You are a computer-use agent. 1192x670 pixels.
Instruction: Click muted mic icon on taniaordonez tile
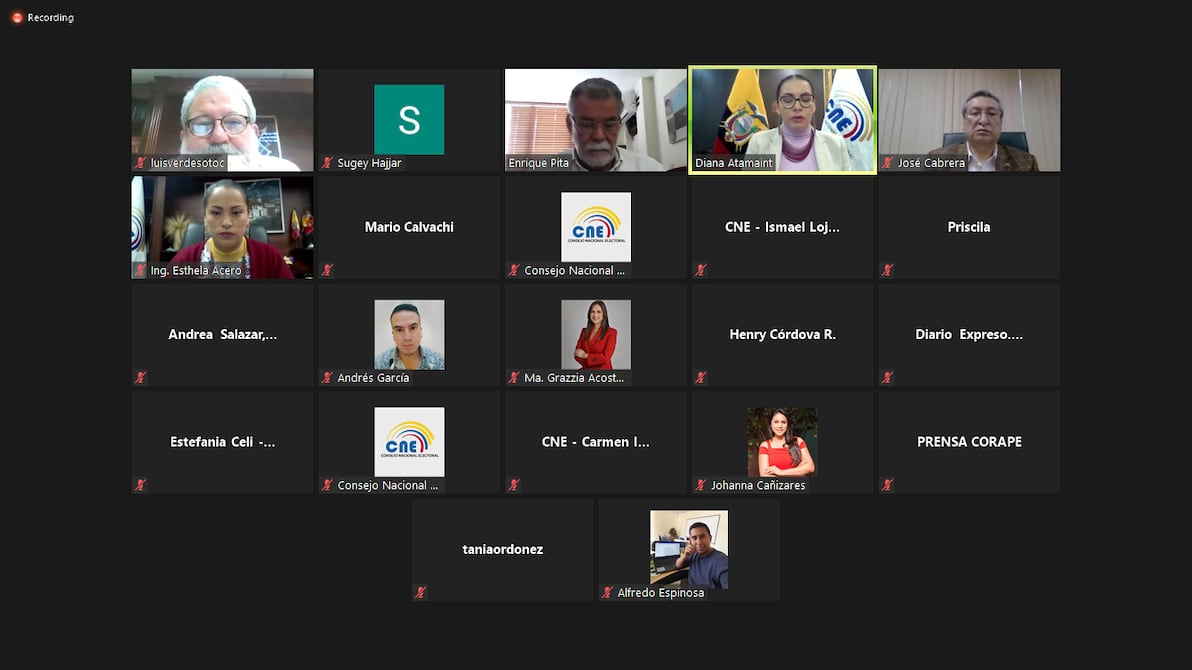(421, 592)
